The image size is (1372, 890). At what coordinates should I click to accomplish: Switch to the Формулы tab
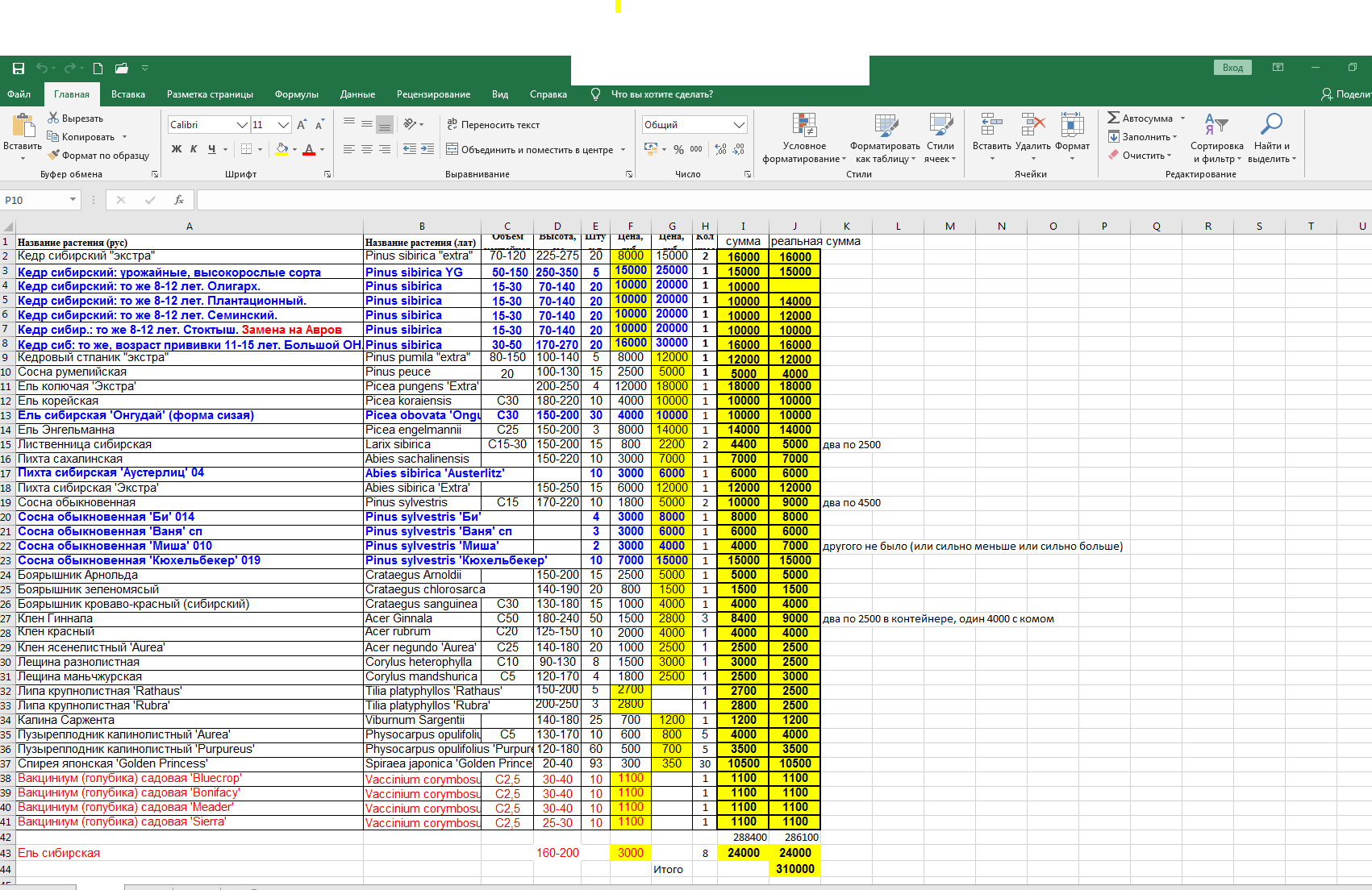tap(297, 94)
